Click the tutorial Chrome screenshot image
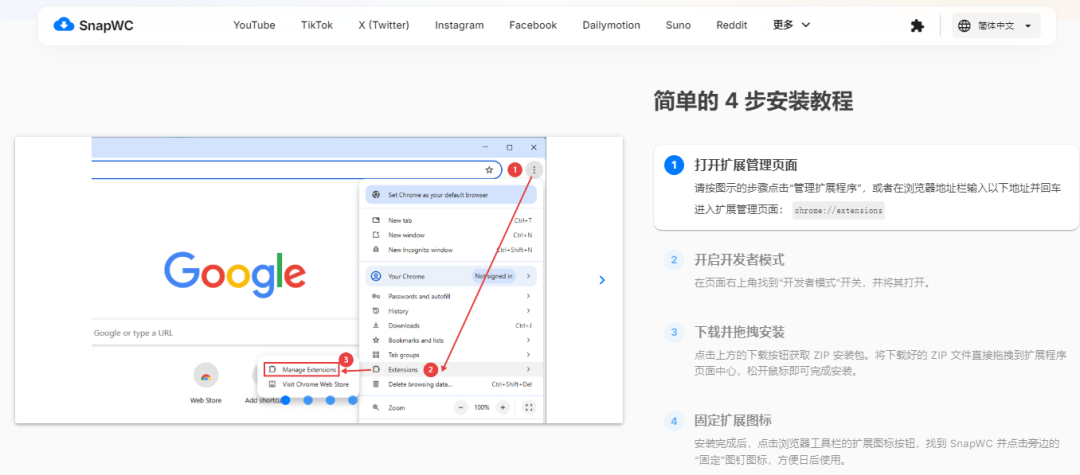Image resolution: width=1080 pixels, height=475 pixels. 319,280
